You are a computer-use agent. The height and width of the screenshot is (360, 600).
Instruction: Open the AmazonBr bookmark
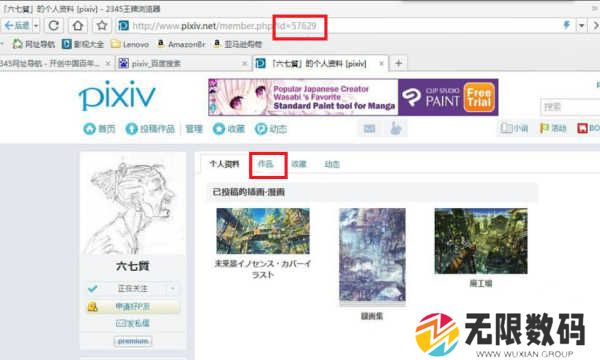point(181,44)
